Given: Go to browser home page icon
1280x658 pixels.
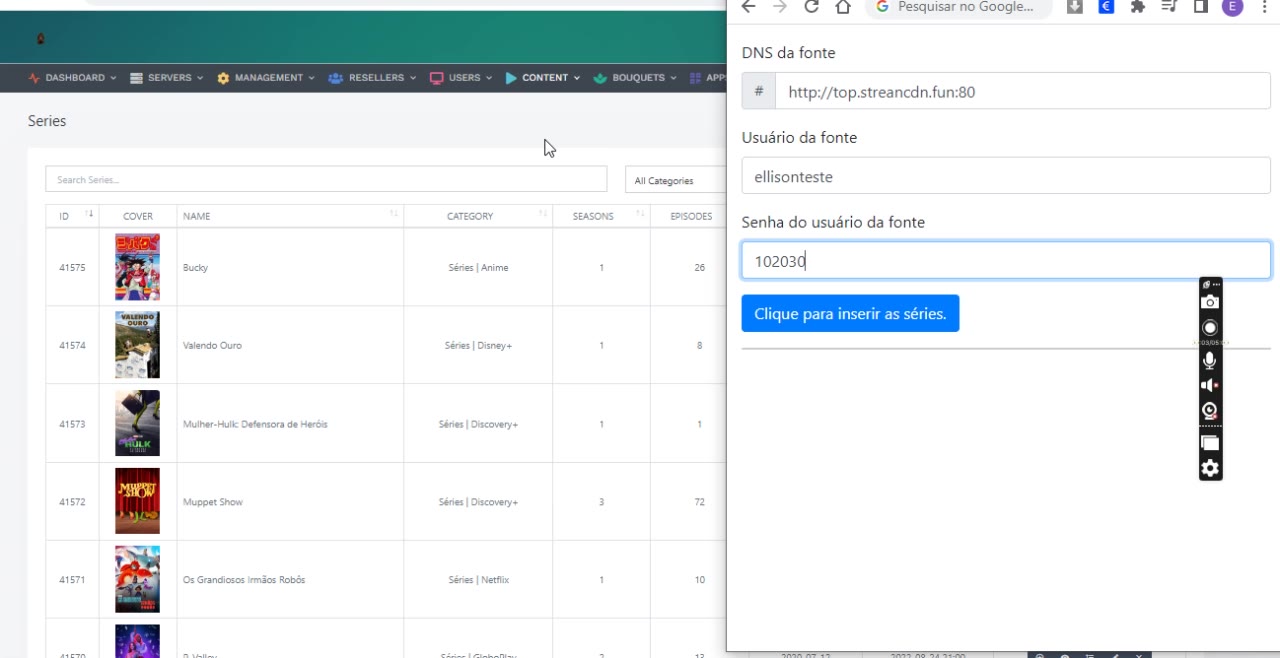Looking at the screenshot, I should (x=843, y=7).
